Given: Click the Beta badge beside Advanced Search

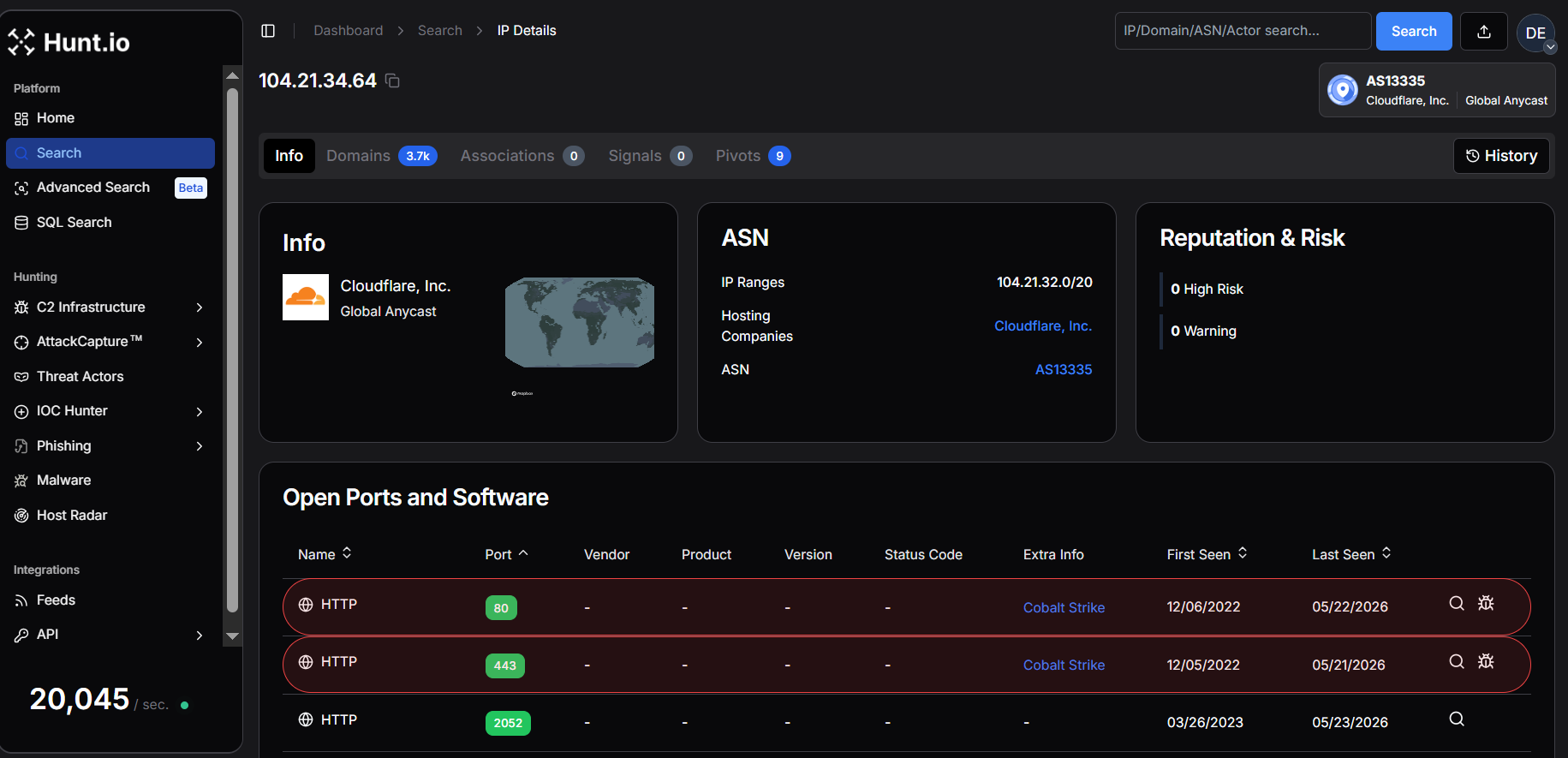Looking at the screenshot, I should point(191,188).
